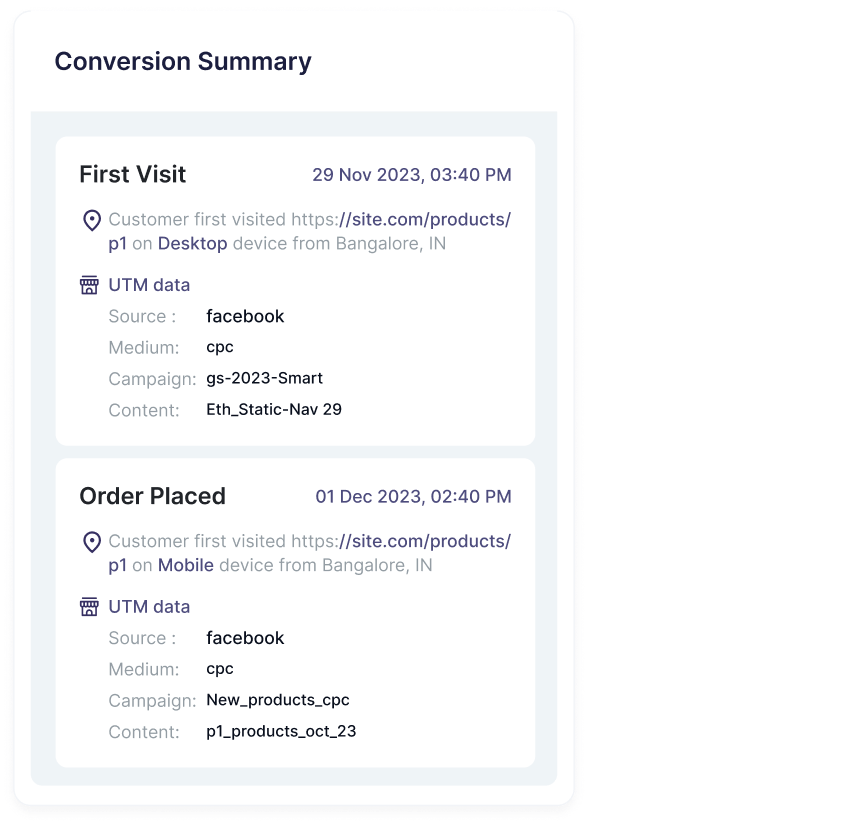The width and height of the screenshot is (848, 825).
Task: Click the Desktop device link
Action: point(193,243)
